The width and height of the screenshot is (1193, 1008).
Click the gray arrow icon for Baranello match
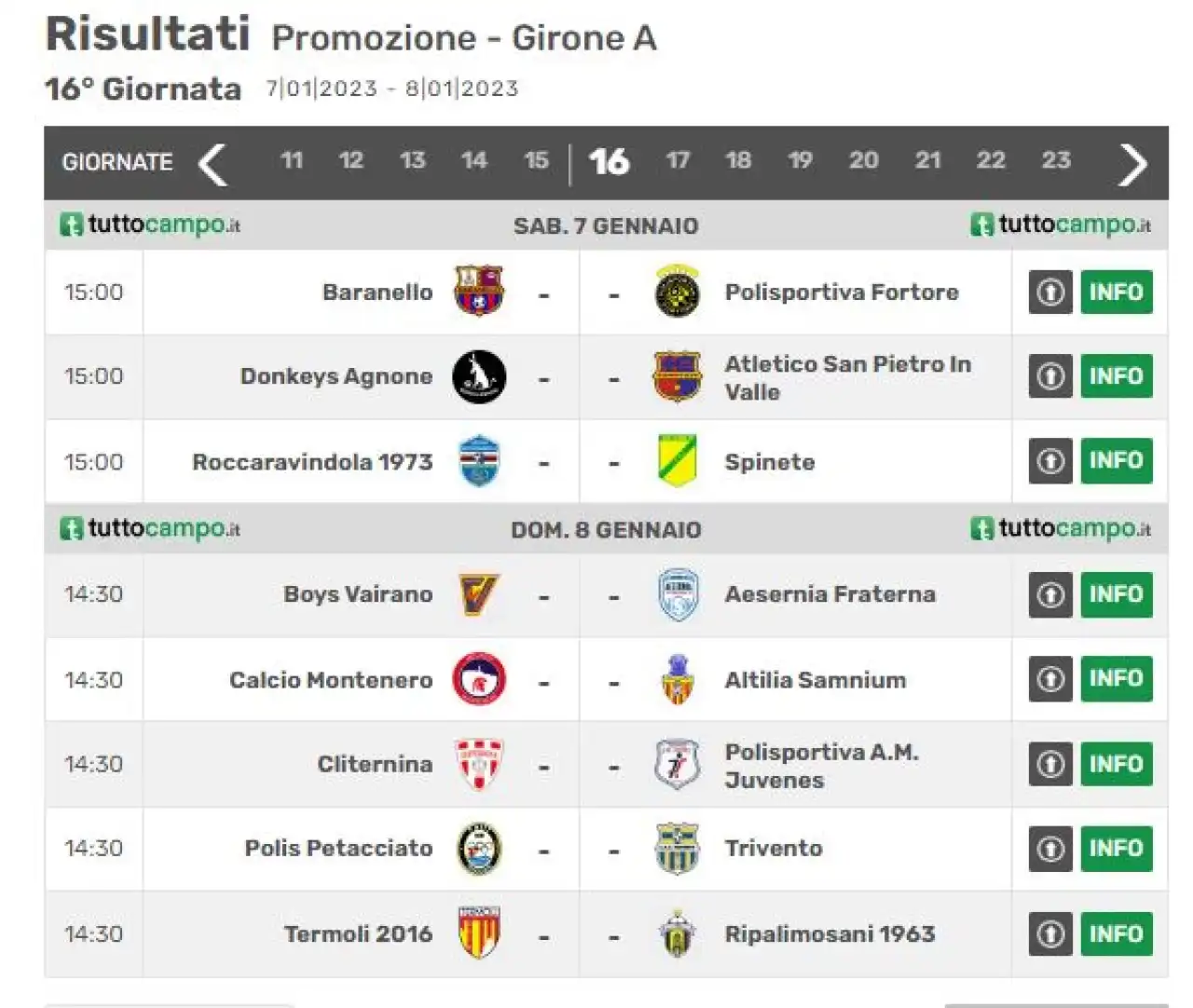tap(1050, 292)
